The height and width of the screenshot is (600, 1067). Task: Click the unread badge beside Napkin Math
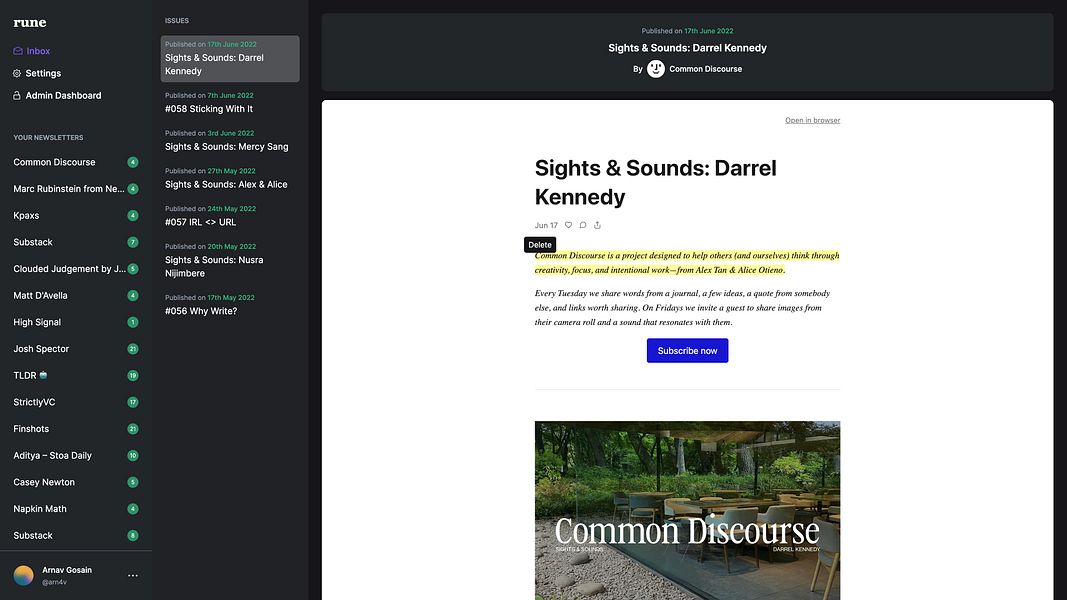point(133,509)
